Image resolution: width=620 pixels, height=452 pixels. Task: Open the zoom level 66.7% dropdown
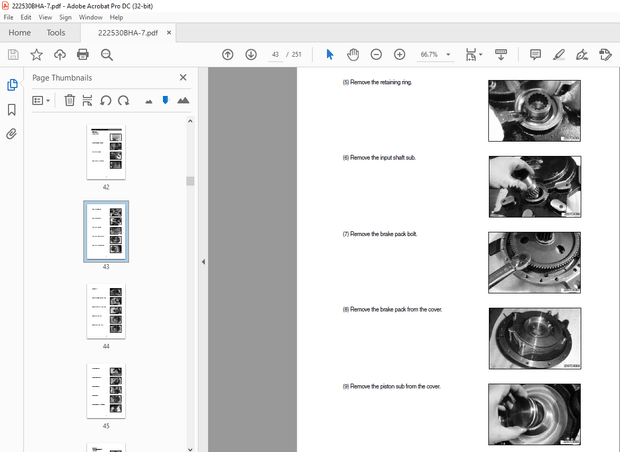click(448, 54)
